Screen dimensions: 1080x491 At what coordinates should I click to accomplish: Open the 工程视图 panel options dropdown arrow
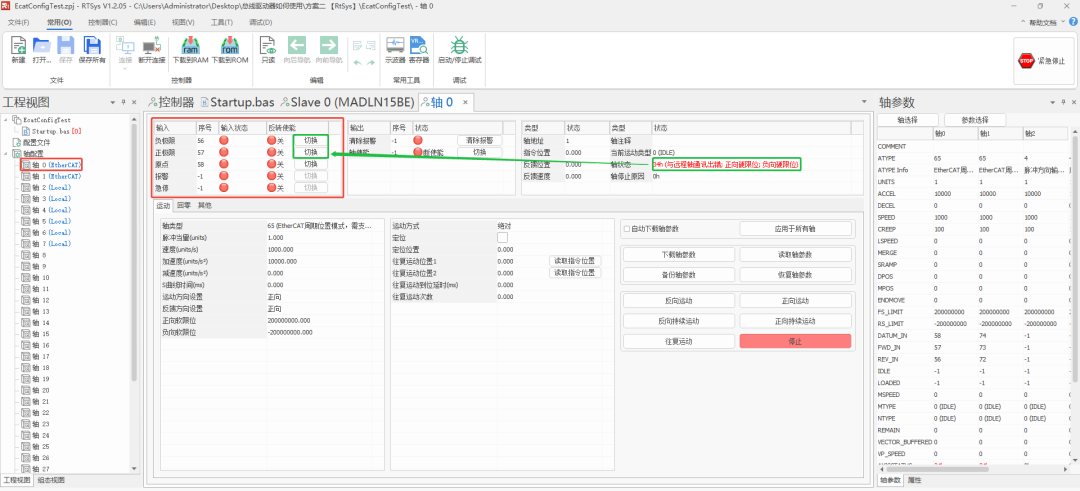[113, 102]
